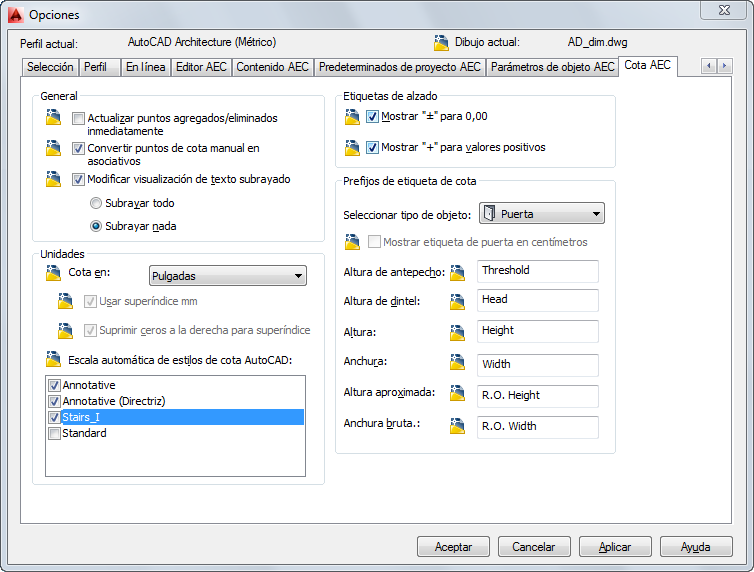Select the Cota AEC tab
754x572 pixels.
647,65
